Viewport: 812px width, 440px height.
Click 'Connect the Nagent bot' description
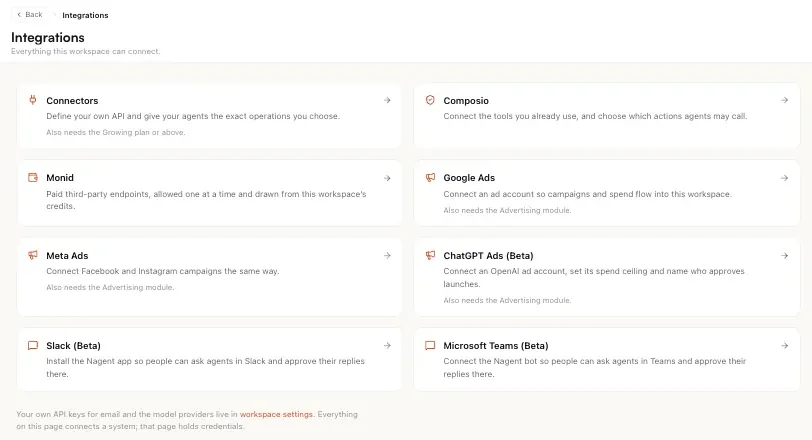pyautogui.click(x=594, y=368)
